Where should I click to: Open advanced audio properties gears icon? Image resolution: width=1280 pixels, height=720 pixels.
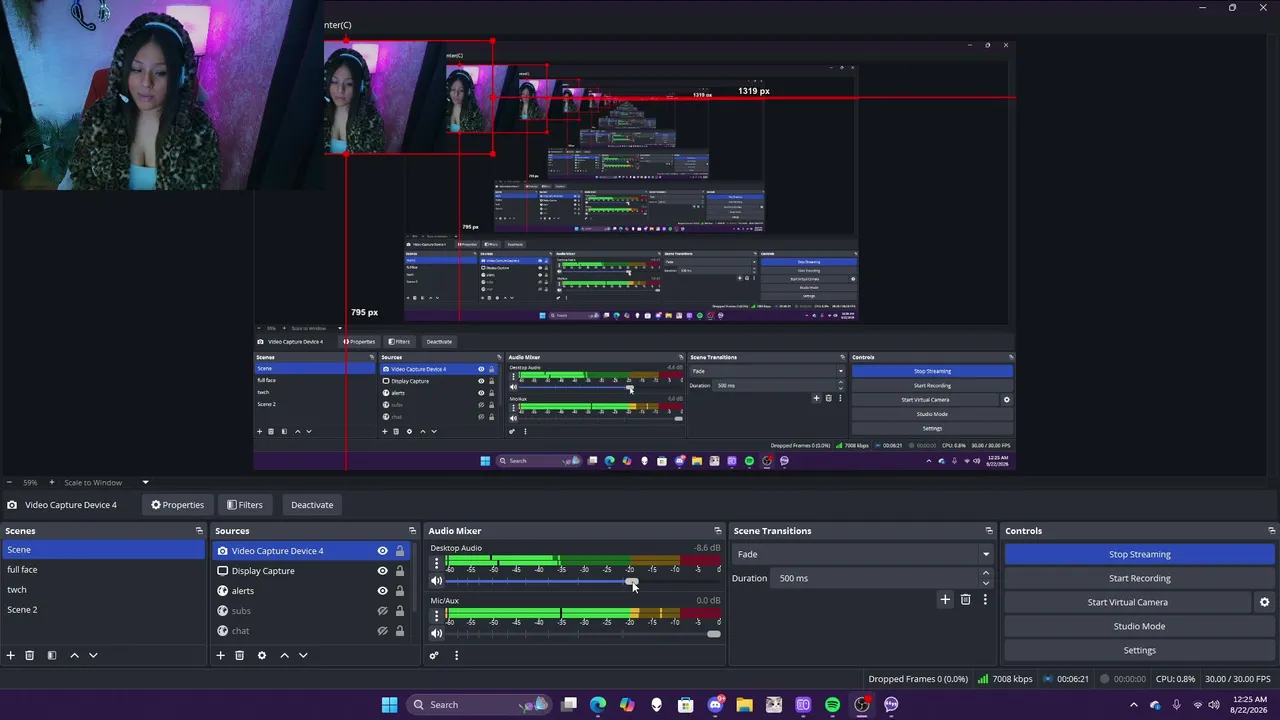pos(434,656)
